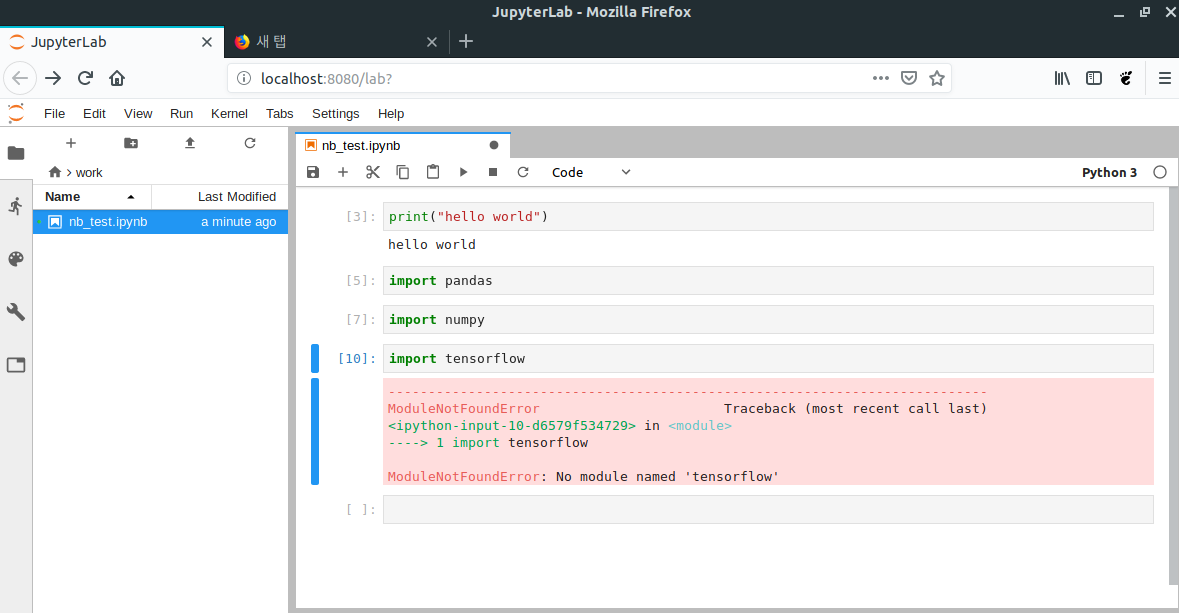The width and height of the screenshot is (1179, 613).
Task: Collapse cell [10] input using blue bar
Action: 315,359
